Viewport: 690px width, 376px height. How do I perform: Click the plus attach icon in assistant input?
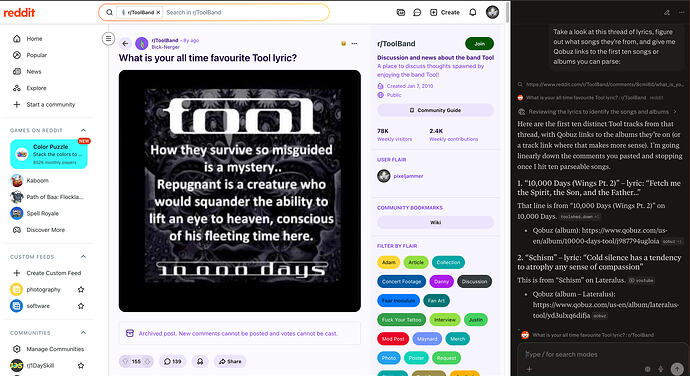coord(529,369)
